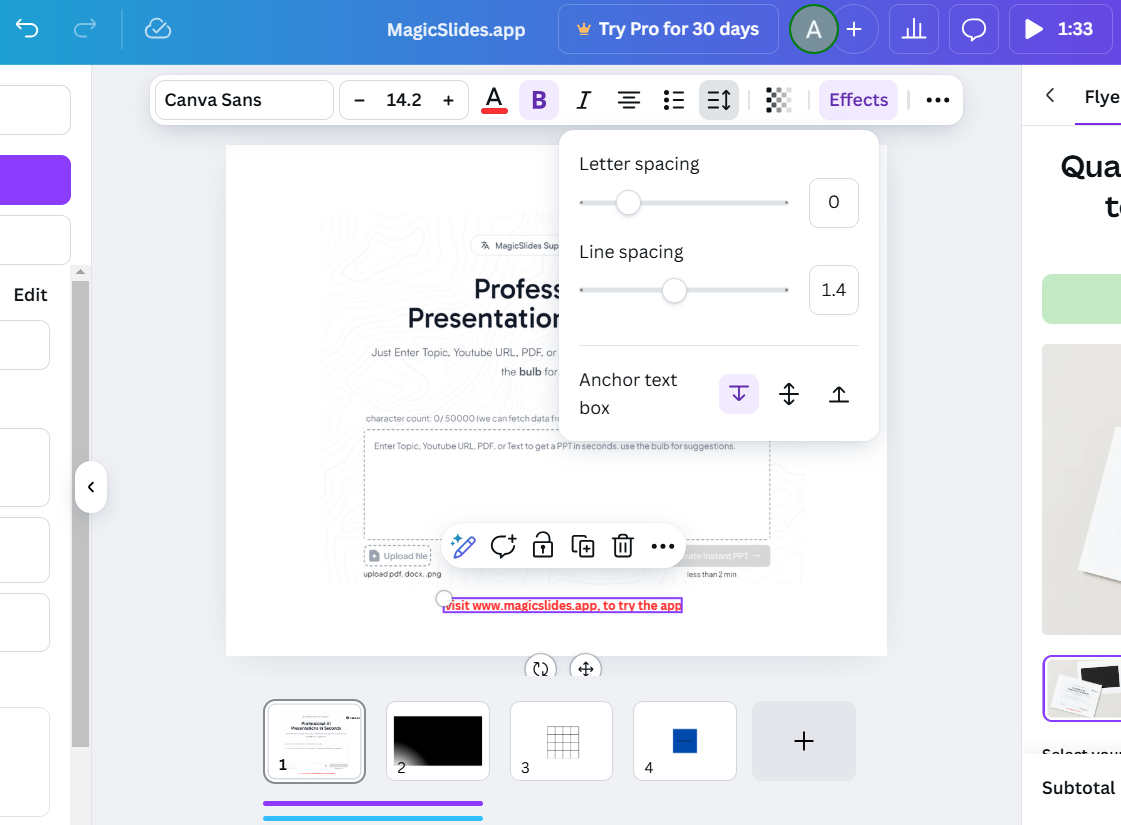Anchor text box to top
The width and height of the screenshot is (1121, 825).
click(x=739, y=394)
